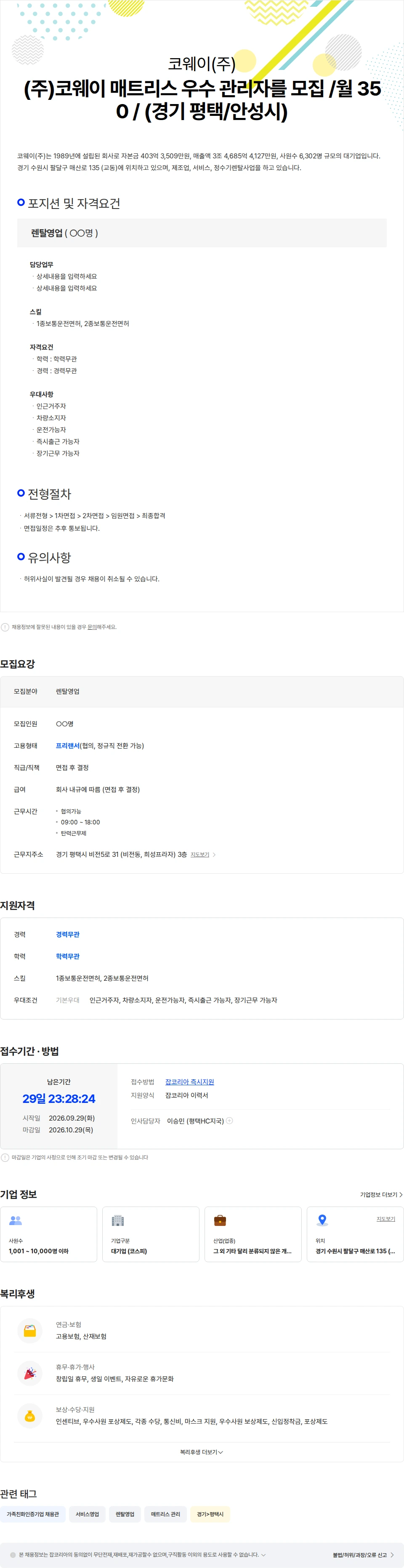Click the 탄력근무제 work hours entry
Viewport: 404px width, 1568px height.
(x=74, y=833)
